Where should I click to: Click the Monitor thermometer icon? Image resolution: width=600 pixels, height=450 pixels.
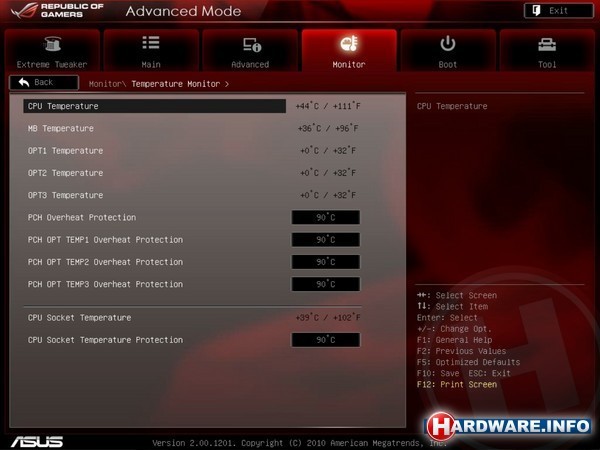pyautogui.click(x=349, y=44)
